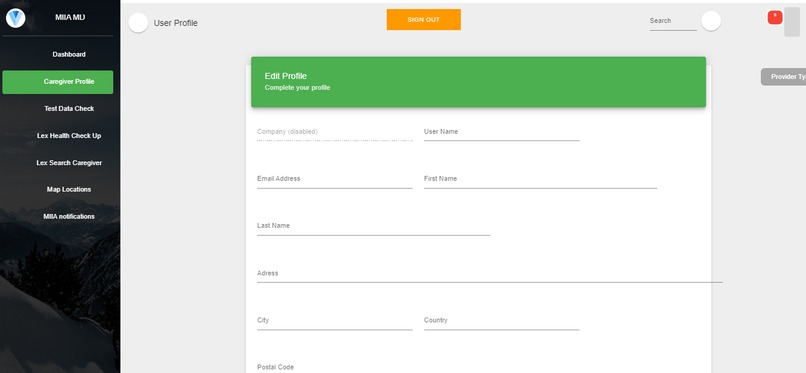Focus the City field
The width and height of the screenshot is (806, 373).
click(x=335, y=322)
